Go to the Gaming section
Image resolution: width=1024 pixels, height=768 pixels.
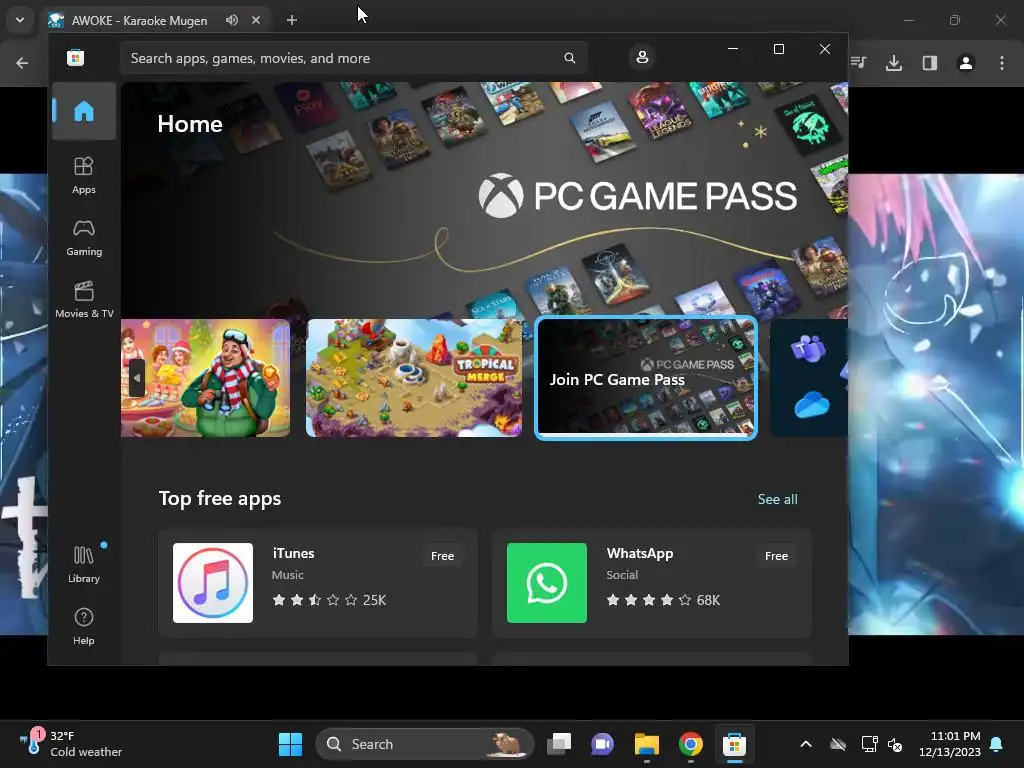[84, 238]
